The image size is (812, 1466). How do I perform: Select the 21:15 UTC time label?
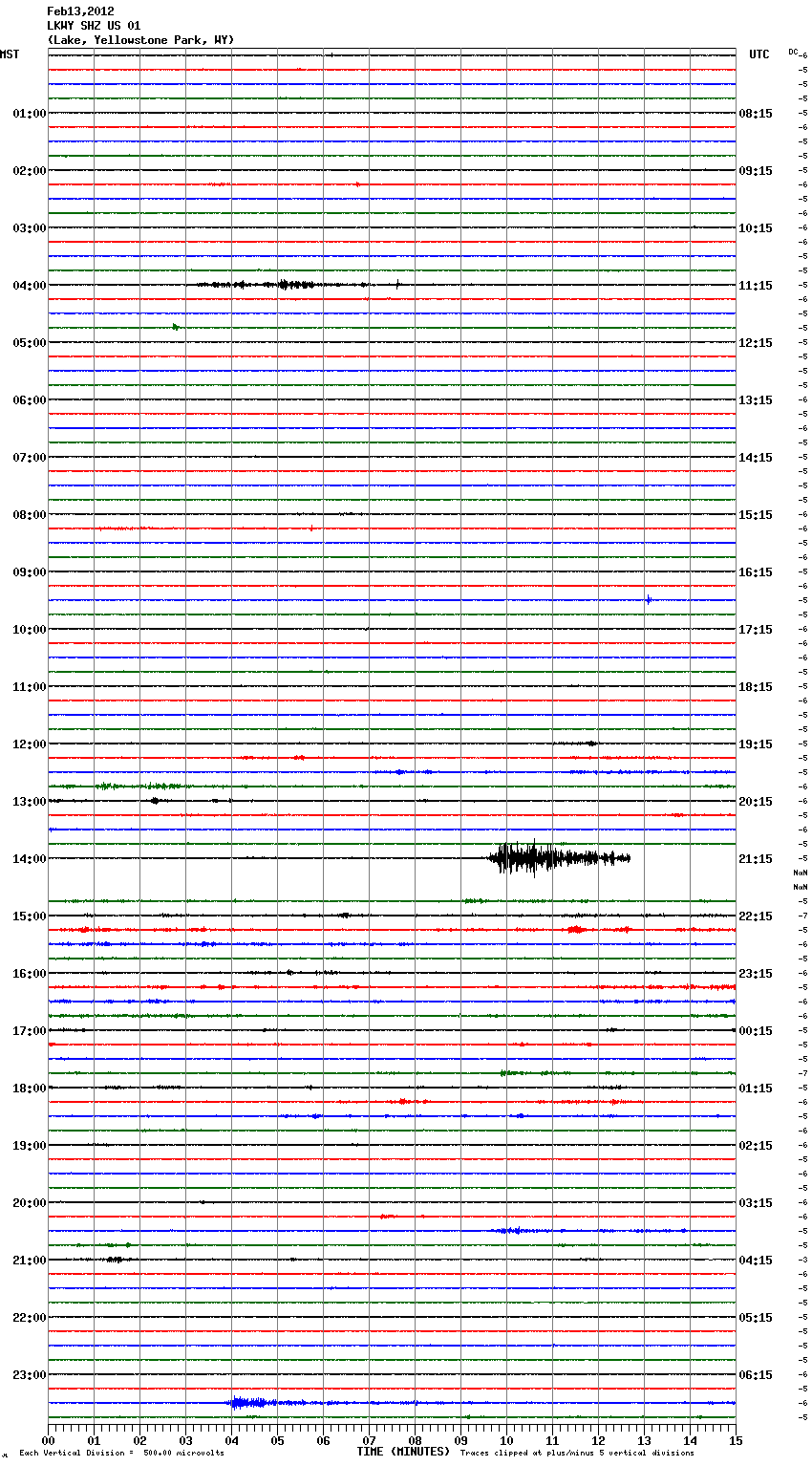tap(756, 859)
